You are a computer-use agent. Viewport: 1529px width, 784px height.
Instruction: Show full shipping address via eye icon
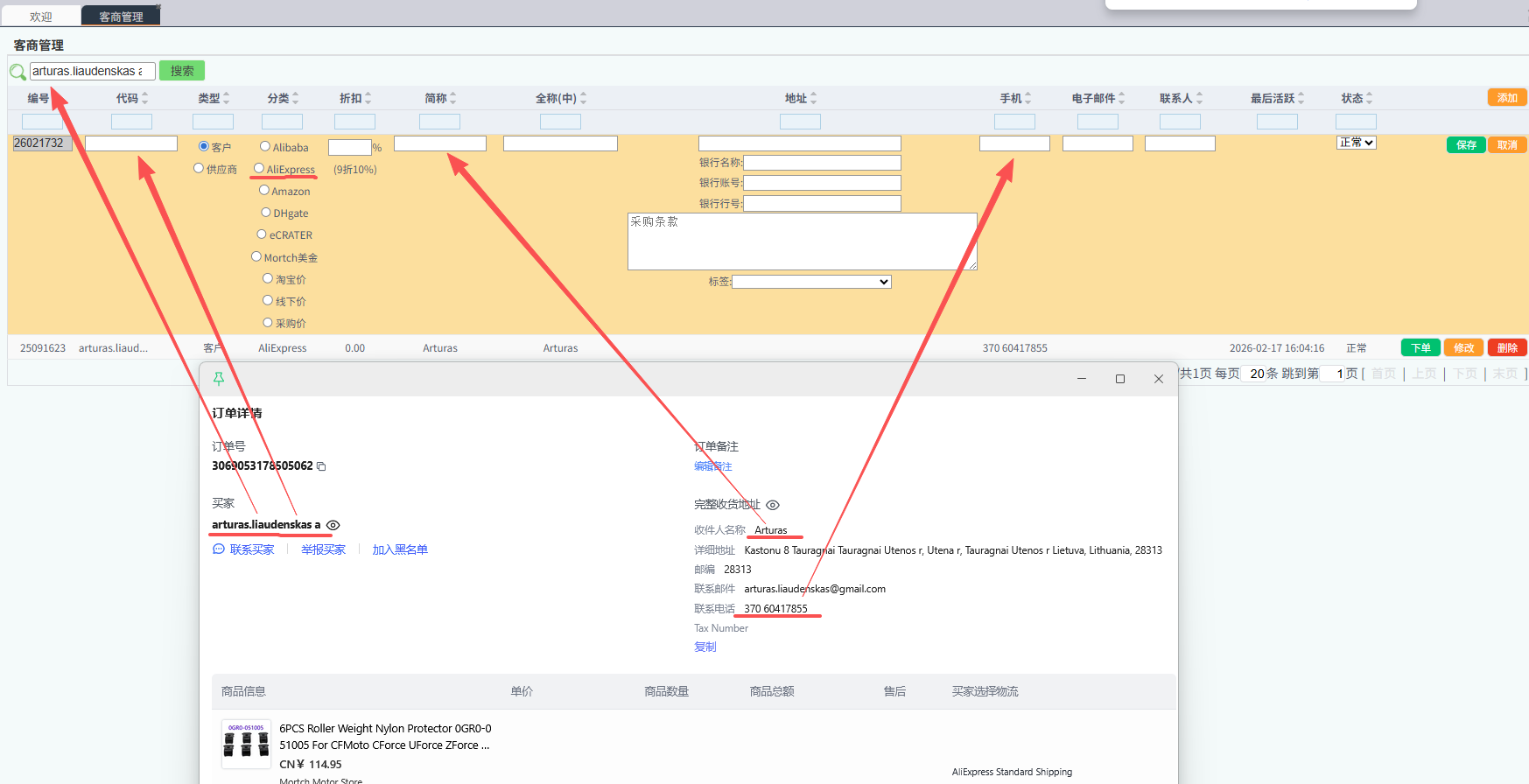coord(773,505)
